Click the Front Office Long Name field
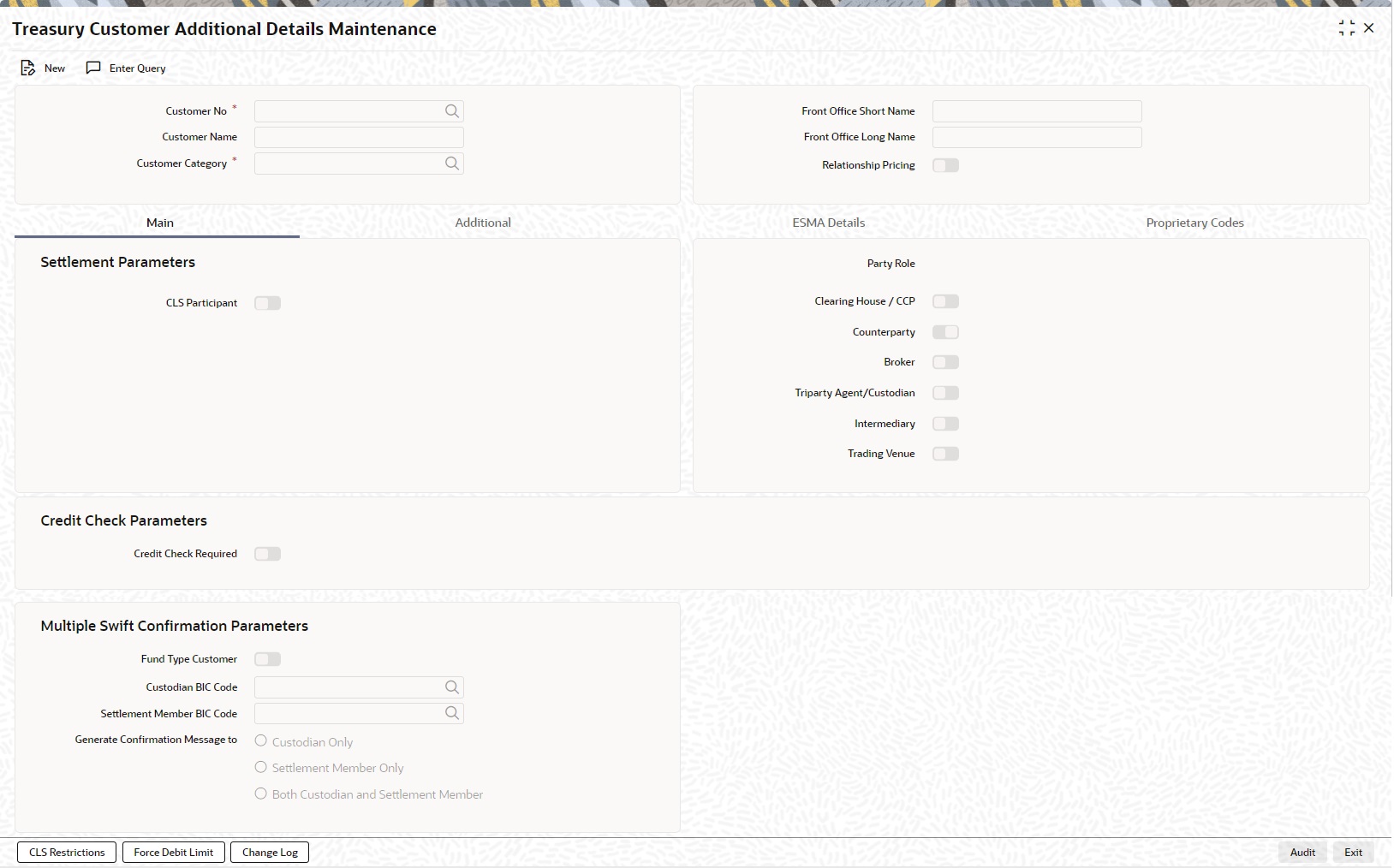1394x868 pixels. 1037,137
